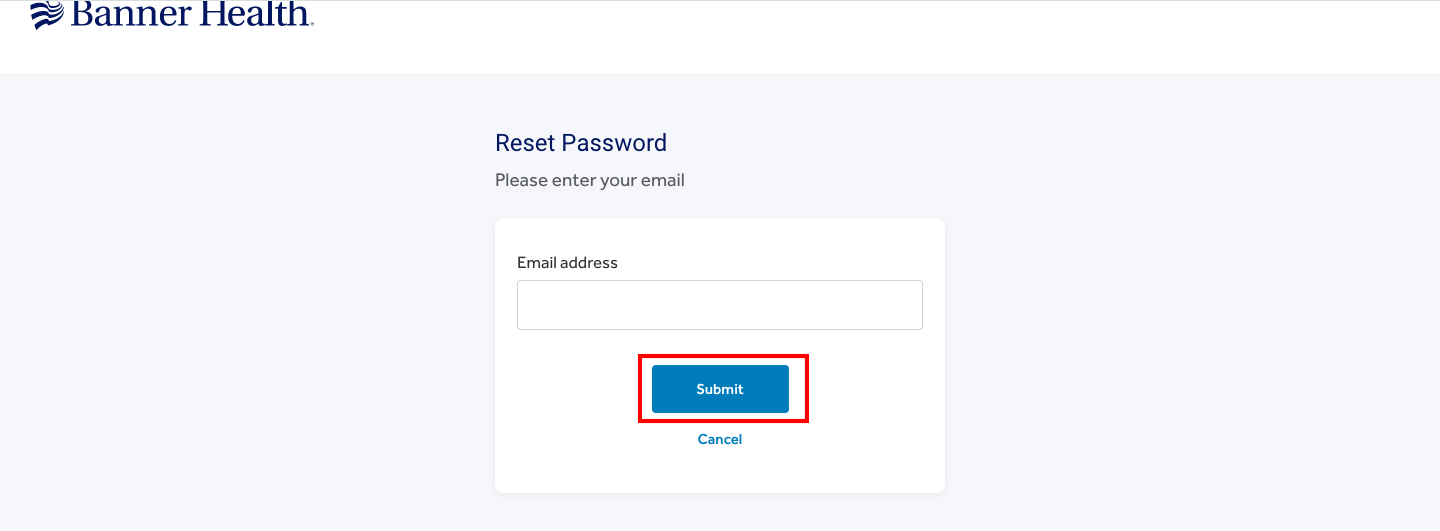Click gray page background right of form card
1440x531 pixels.
pyautogui.click(x=1192, y=300)
